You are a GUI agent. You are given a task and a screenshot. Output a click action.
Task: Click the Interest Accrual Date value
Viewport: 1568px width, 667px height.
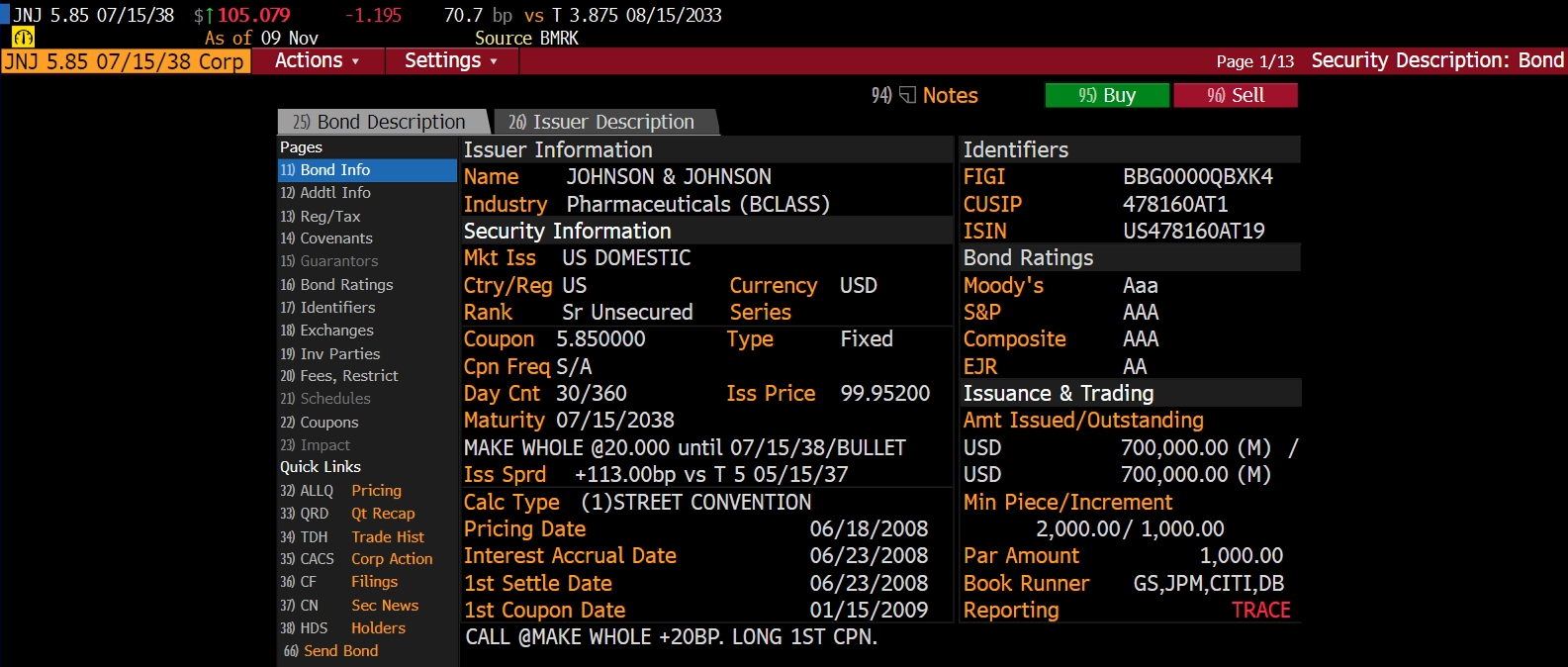(x=870, y=555)
